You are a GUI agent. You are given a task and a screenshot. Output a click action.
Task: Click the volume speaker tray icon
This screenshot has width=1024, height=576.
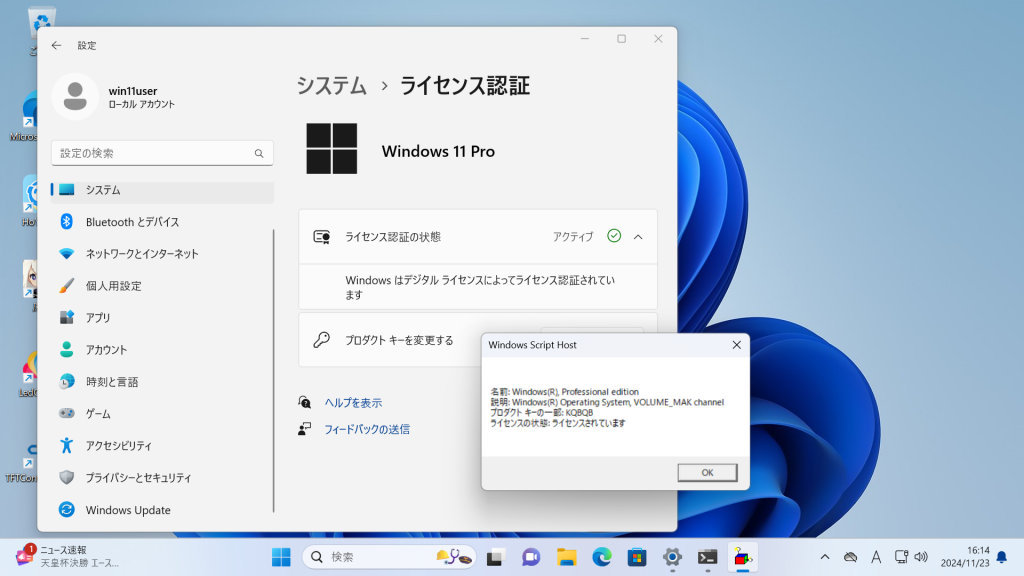coord(921,557)
